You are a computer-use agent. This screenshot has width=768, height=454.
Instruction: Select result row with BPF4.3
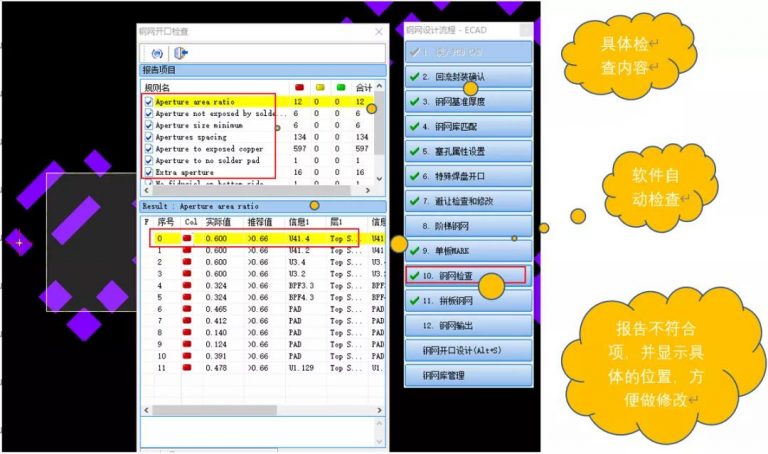click(x=264, y=297)
